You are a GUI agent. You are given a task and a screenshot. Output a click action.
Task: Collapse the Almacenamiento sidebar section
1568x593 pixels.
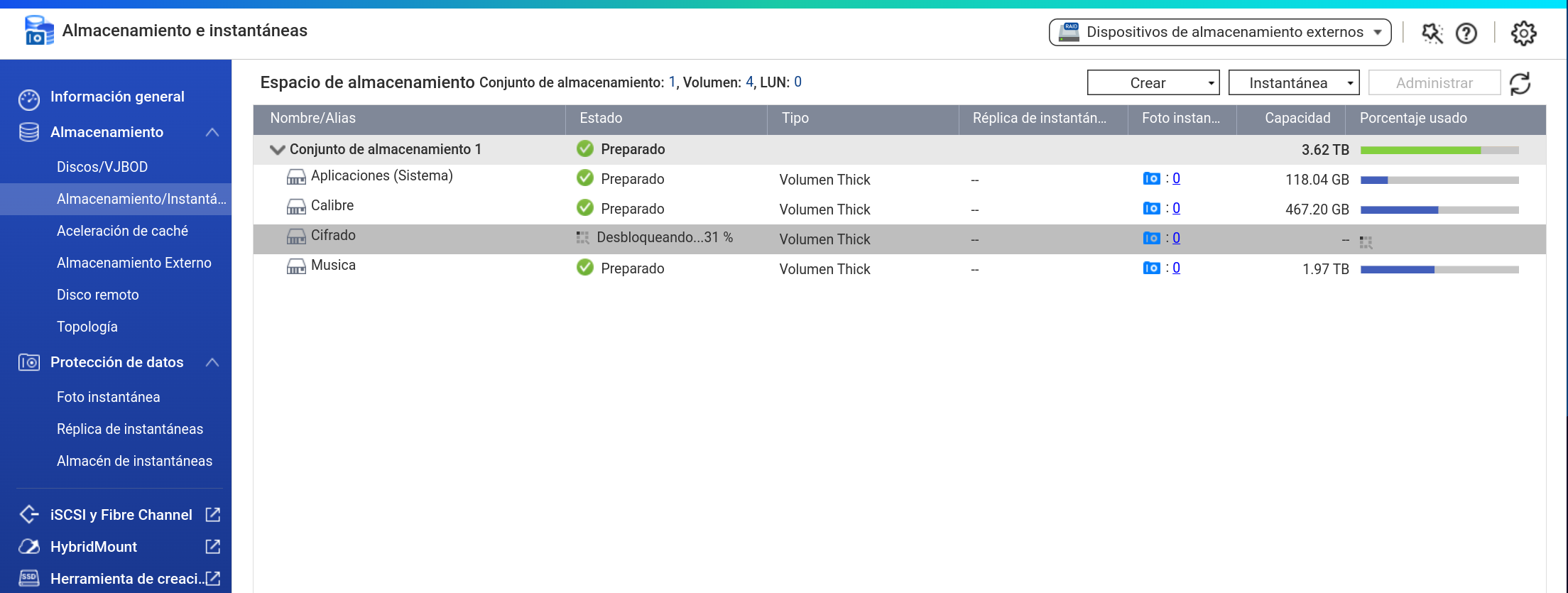[x=212, y=132]
